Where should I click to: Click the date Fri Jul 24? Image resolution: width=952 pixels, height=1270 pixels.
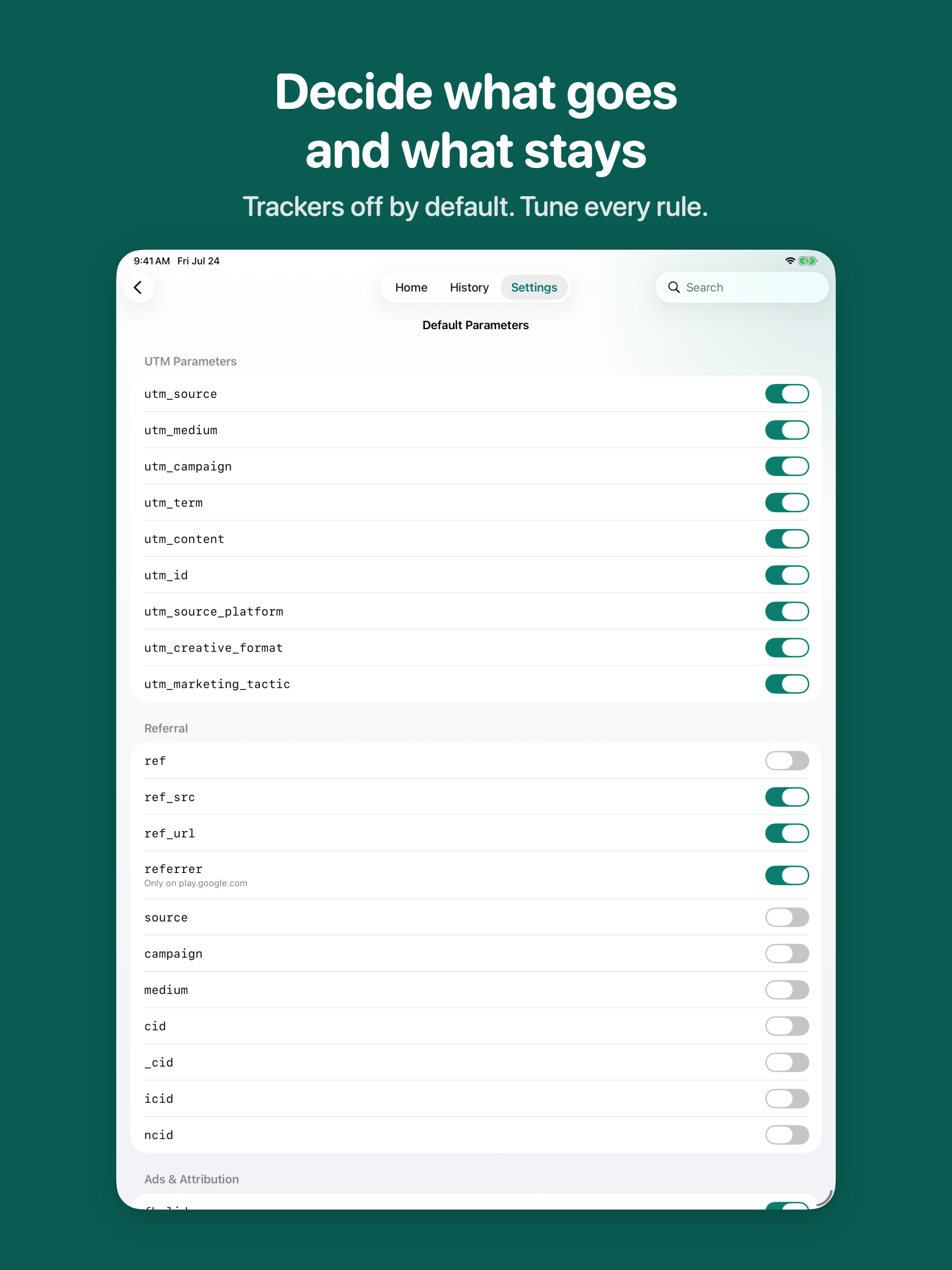pos(198,261)
